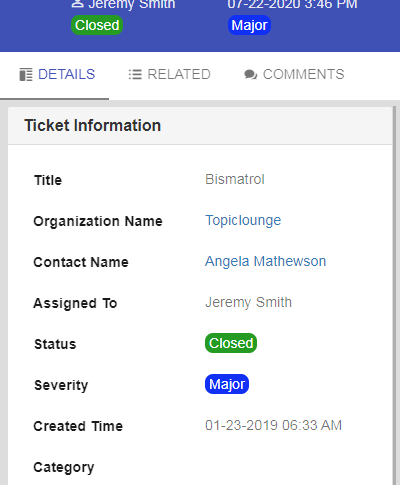Open the Angela Mathewson contact link

click(265, 261)
